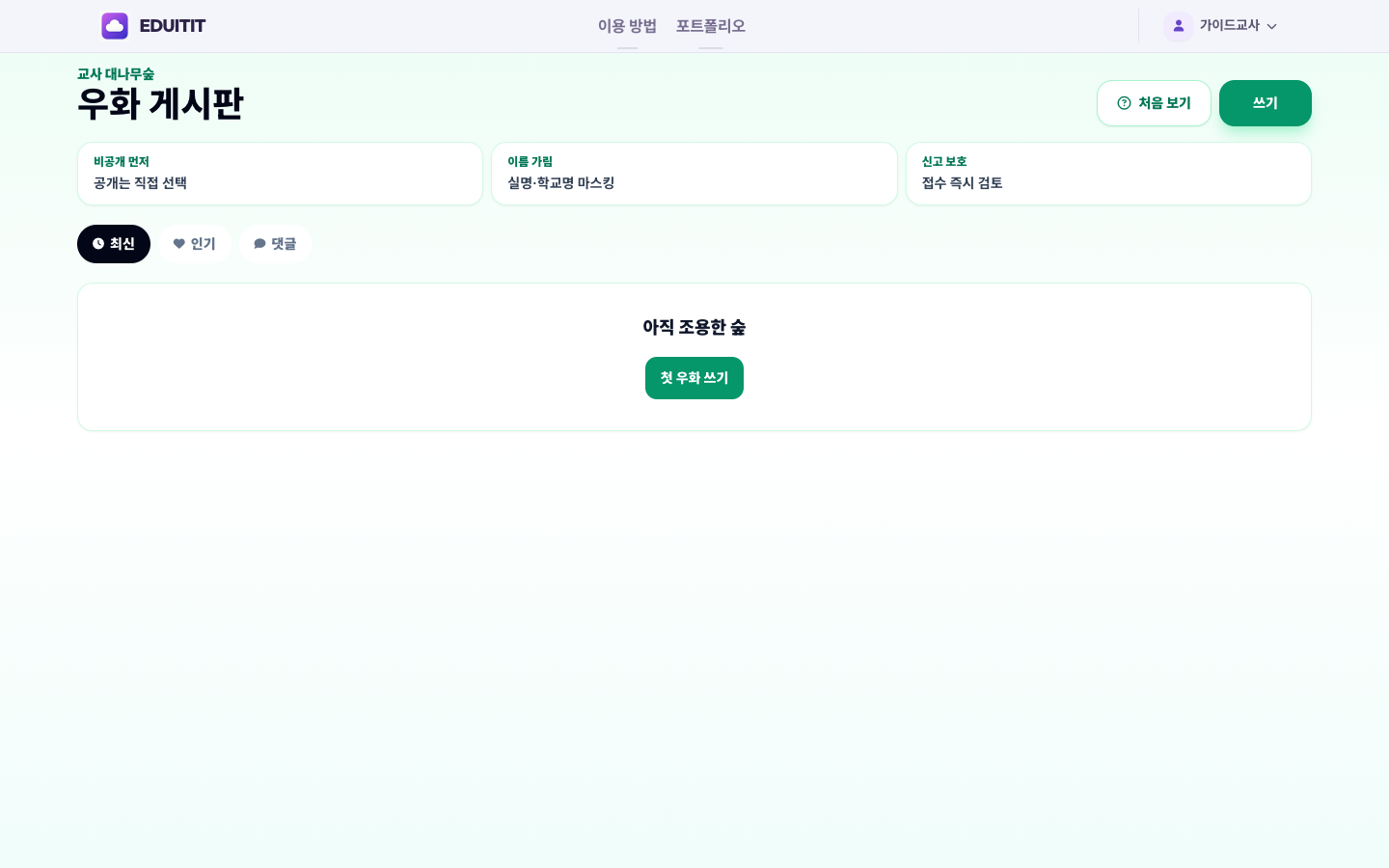
Task: Click the 아직 조용한 숲 empty message
Action: tap(694, 328)
